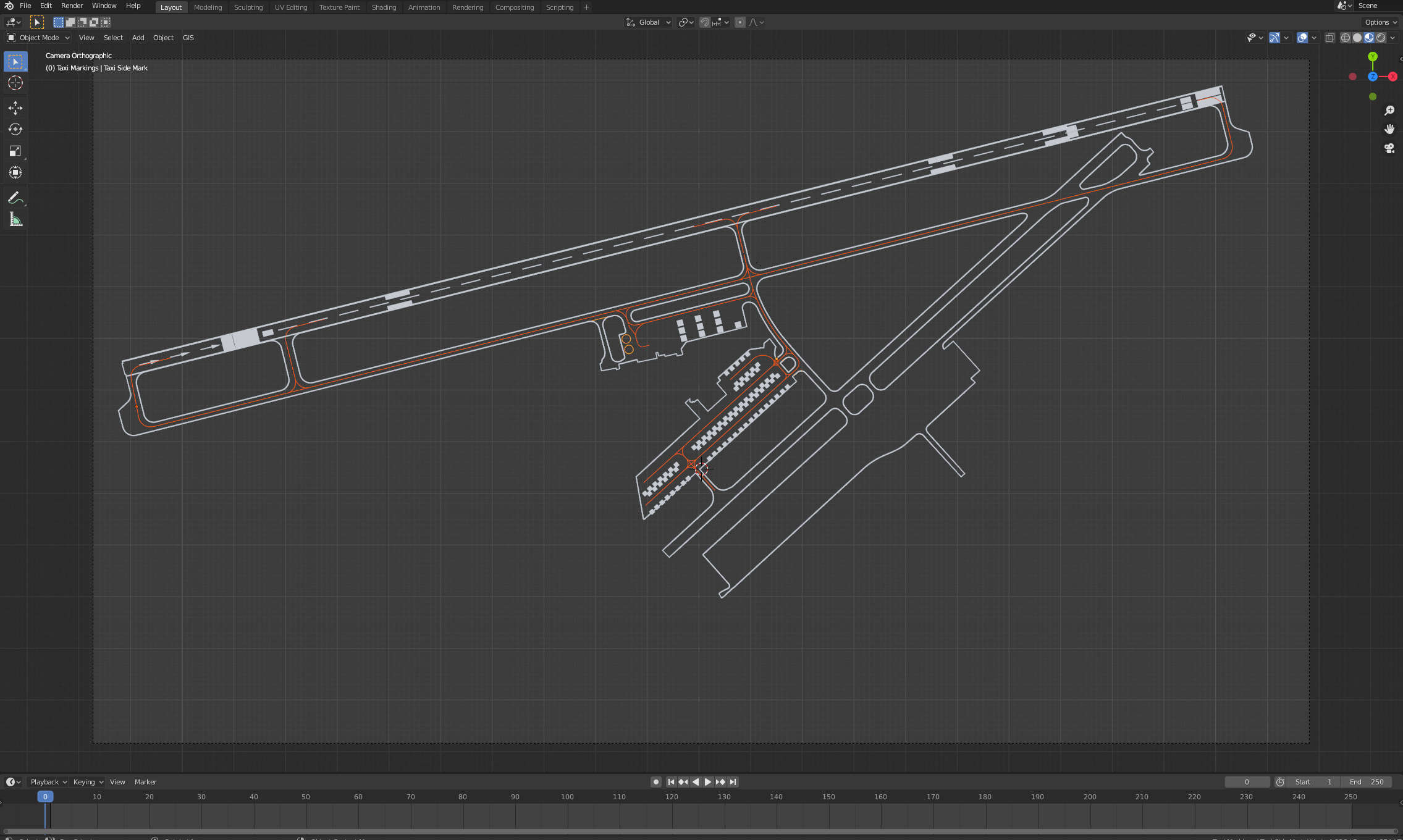
Task: Select the Measure ruler tool
Action: click(15, 220)
